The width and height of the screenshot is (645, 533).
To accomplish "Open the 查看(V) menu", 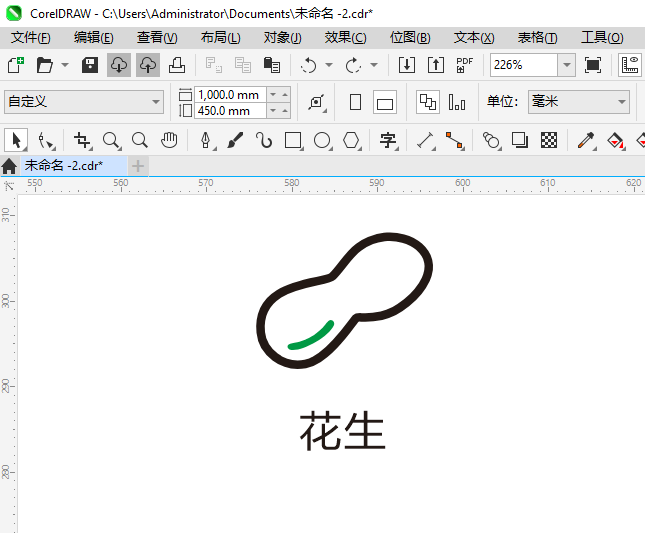I will (x=157, y=38).
